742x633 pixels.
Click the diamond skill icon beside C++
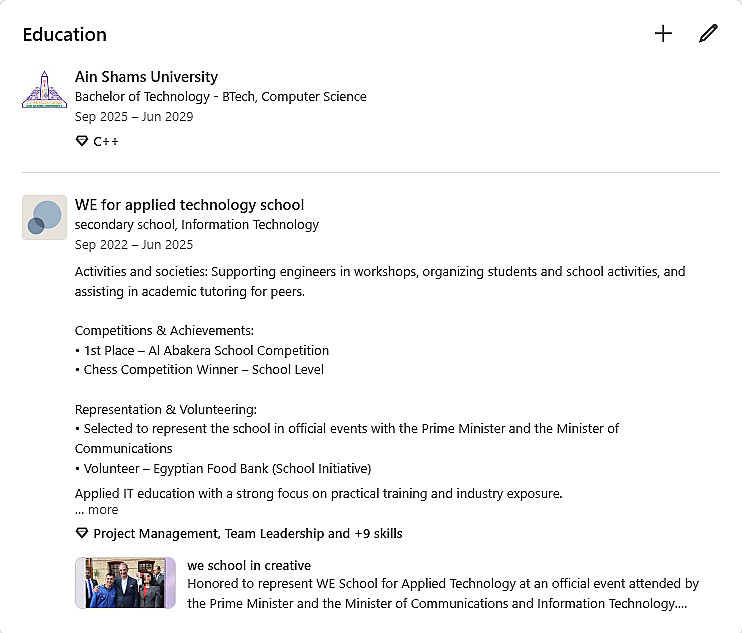pos(82,141)
